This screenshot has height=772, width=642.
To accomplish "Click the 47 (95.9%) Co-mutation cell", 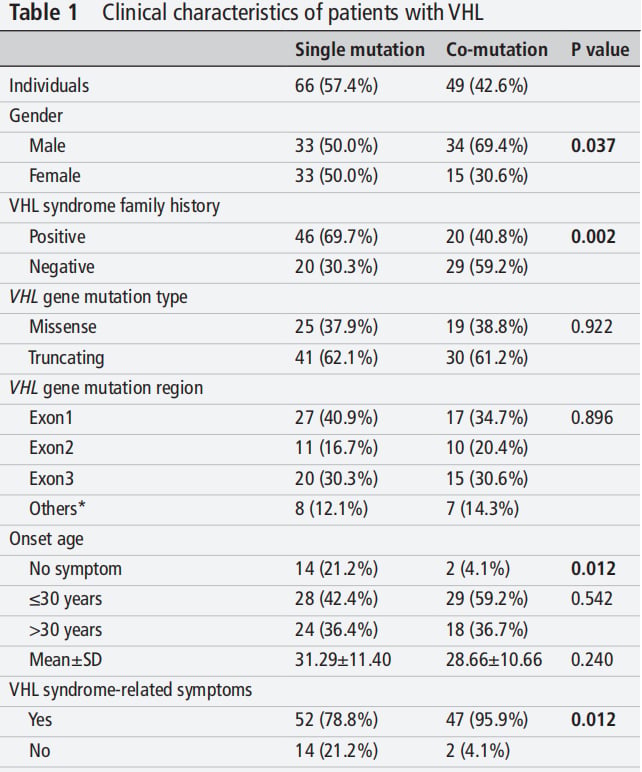I will (x=487, y=720).
